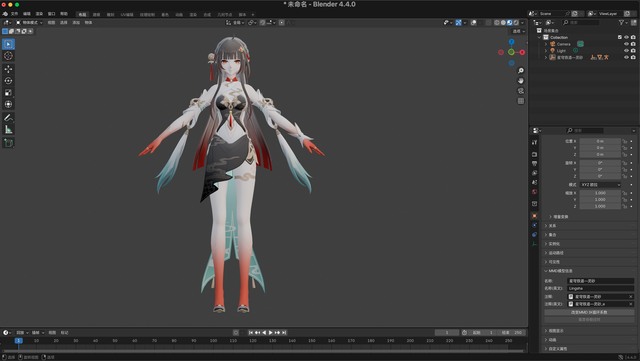Collapse the Collection in outliner
Screen dimensions: 640x361
coord(540,37)
